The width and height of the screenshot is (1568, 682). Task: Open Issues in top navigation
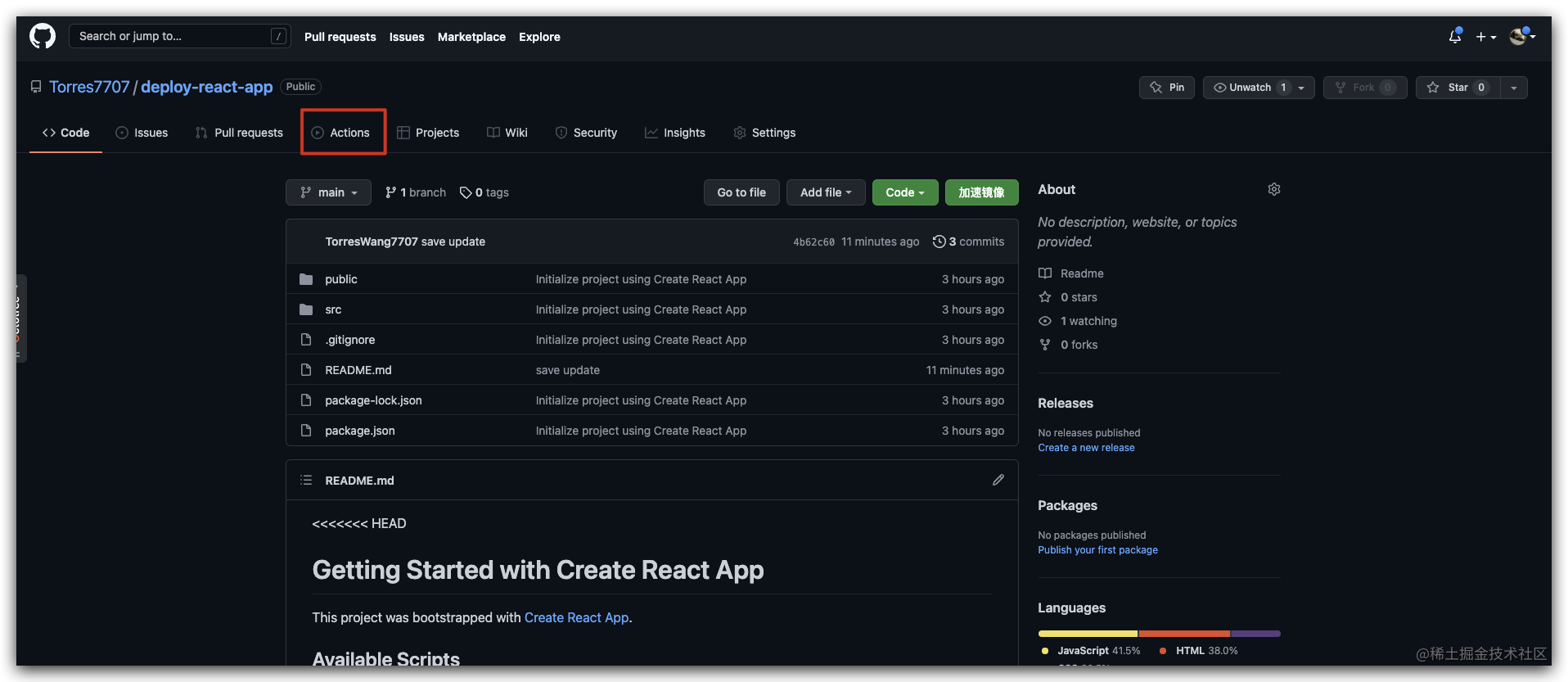(407, 37)
